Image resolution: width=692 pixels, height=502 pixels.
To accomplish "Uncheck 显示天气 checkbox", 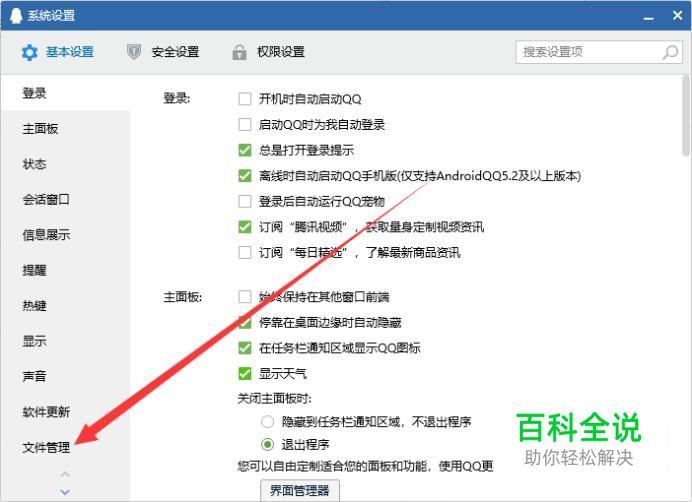I will point(245,374).
